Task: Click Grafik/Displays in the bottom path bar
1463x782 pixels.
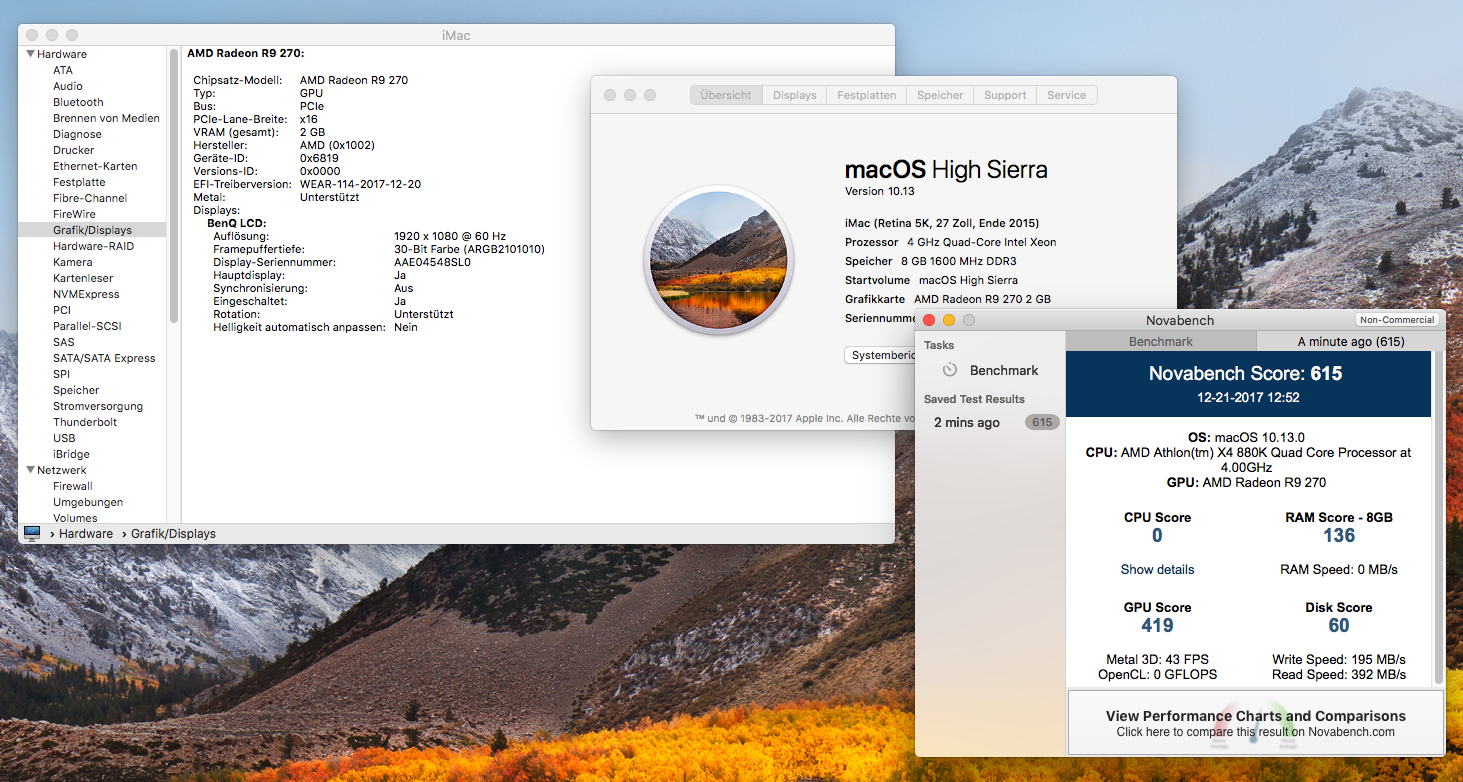Action: pyautogui.click(x=175, y=534)
